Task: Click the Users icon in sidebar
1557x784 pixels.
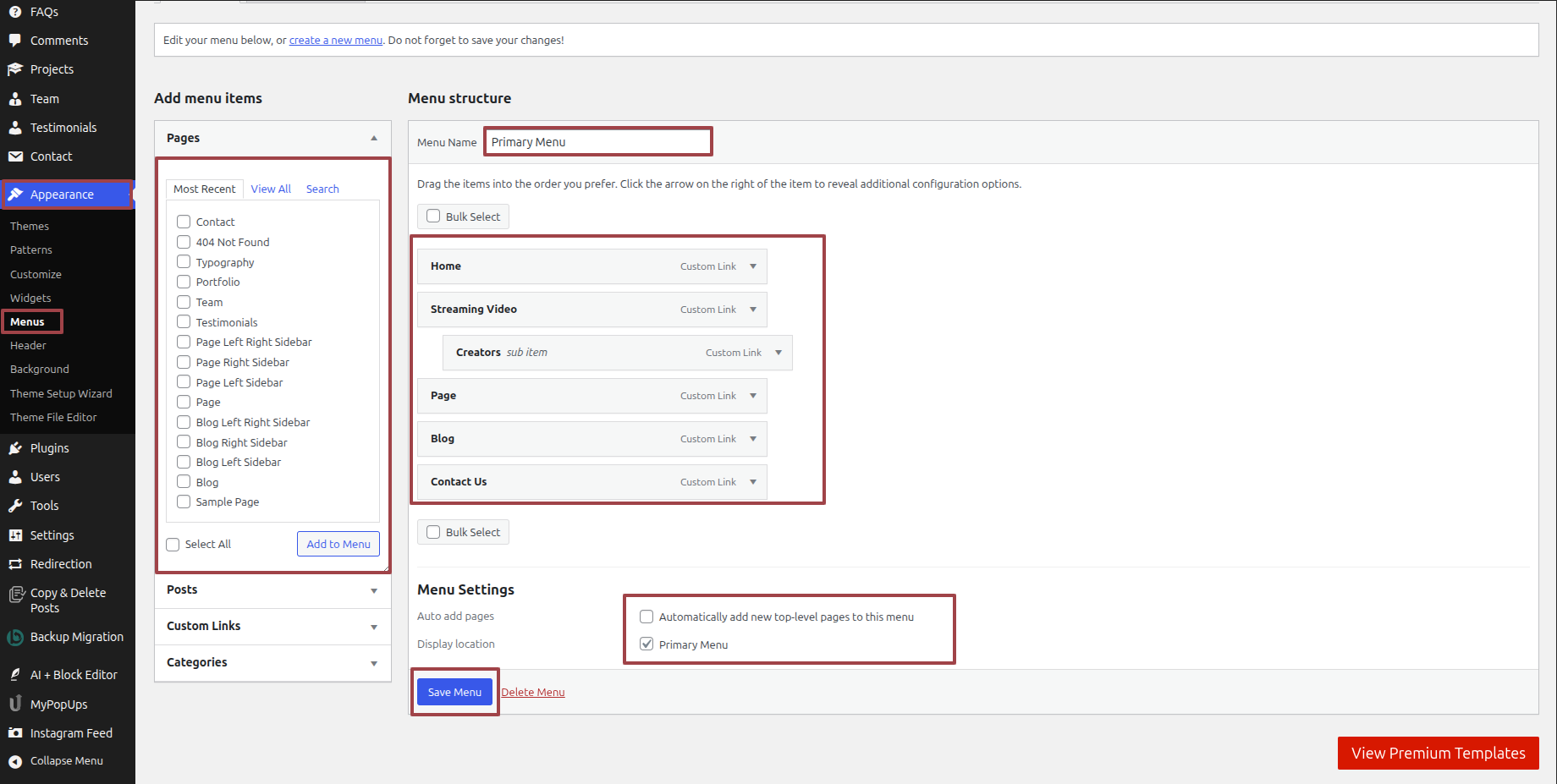Action: [x=15, y=477]
